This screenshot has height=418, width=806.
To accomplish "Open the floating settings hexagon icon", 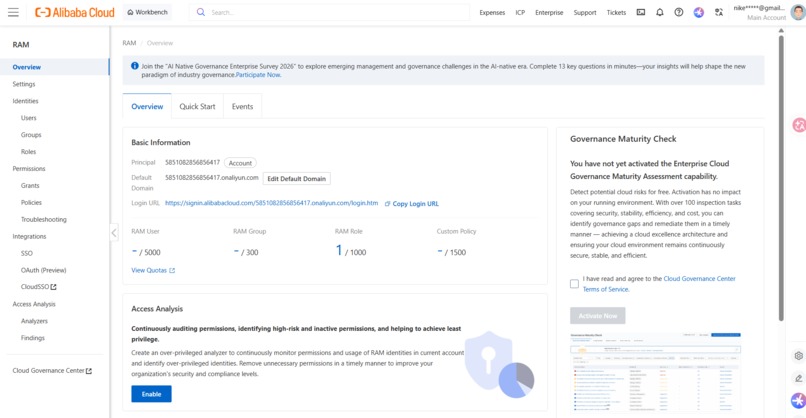I will pyautogui.click(x=798, y=356).
